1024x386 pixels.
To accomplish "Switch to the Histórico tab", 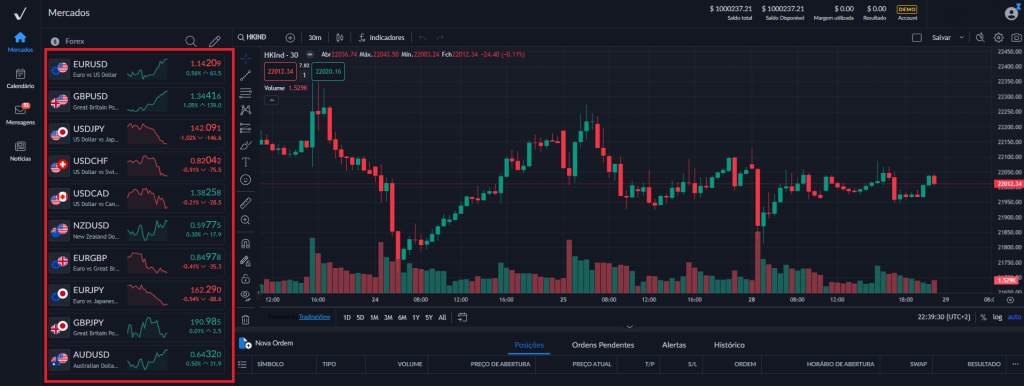I will 729,345.
